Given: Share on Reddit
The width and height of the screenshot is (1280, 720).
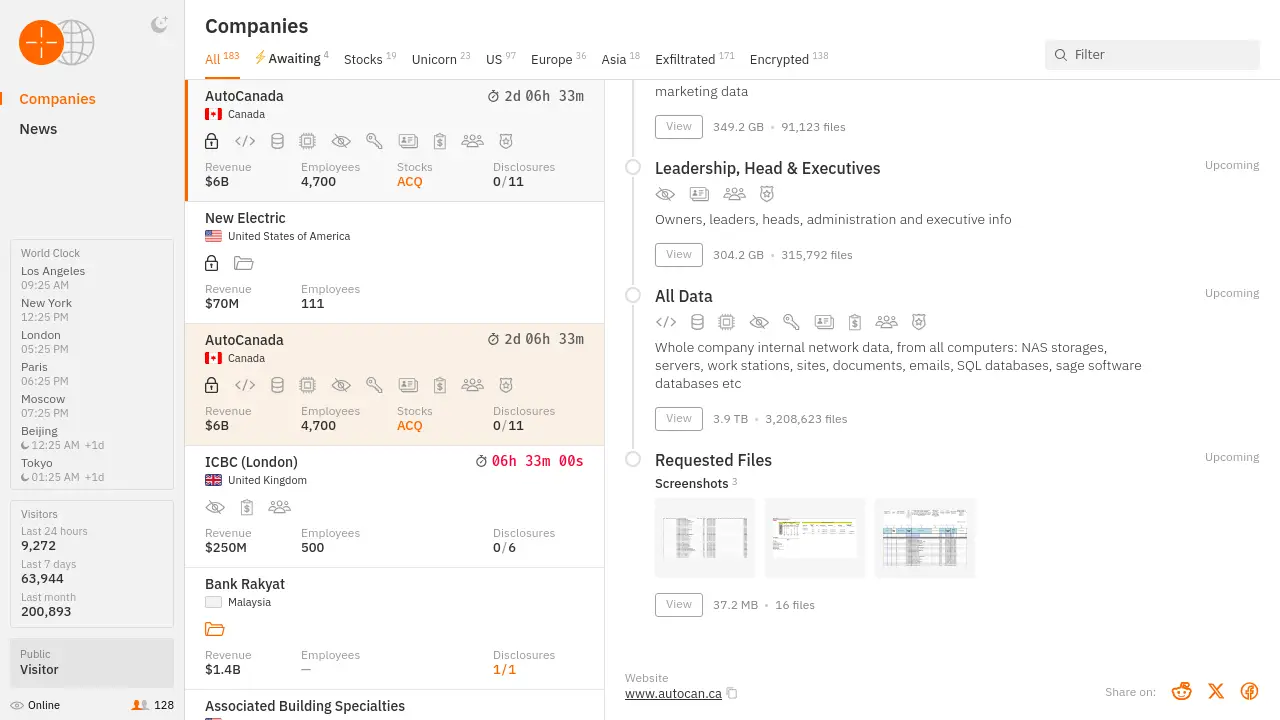Looking at the screenshot, I should pyautogui.click(x=1182, y=691).
